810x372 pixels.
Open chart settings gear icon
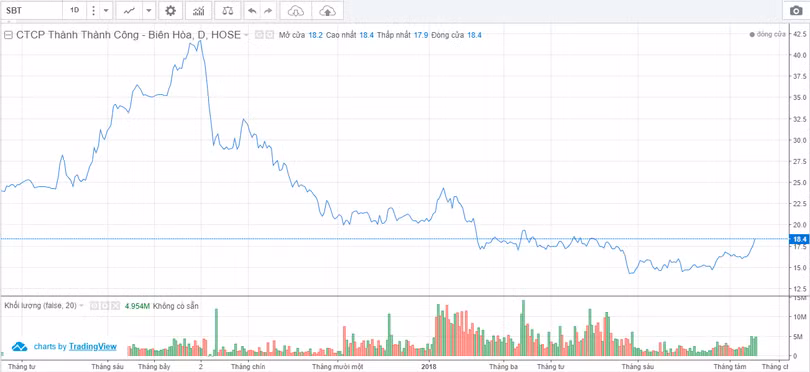point(170,10)
